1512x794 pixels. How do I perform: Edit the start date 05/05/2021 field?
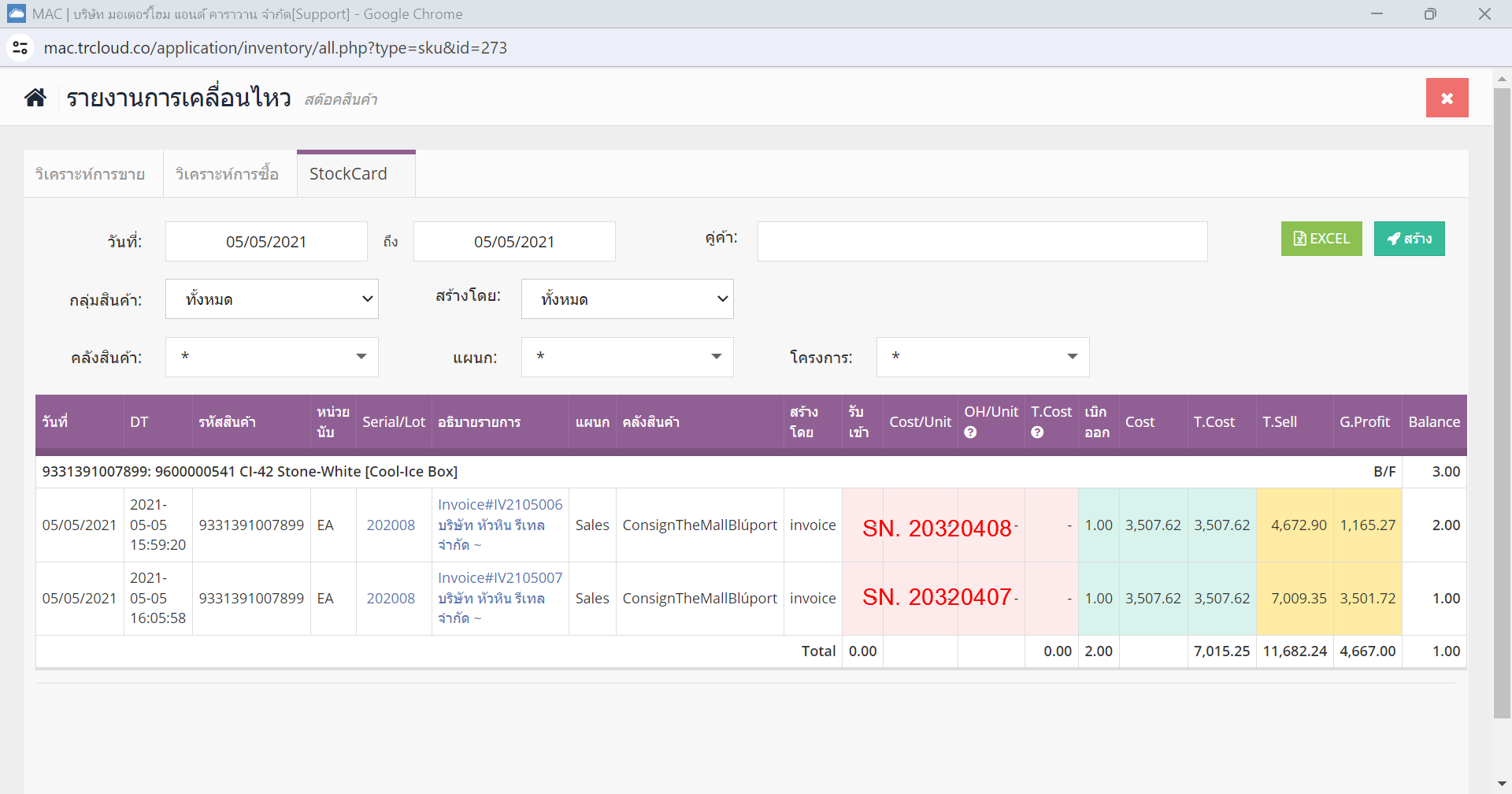click(x=266, y=242)
